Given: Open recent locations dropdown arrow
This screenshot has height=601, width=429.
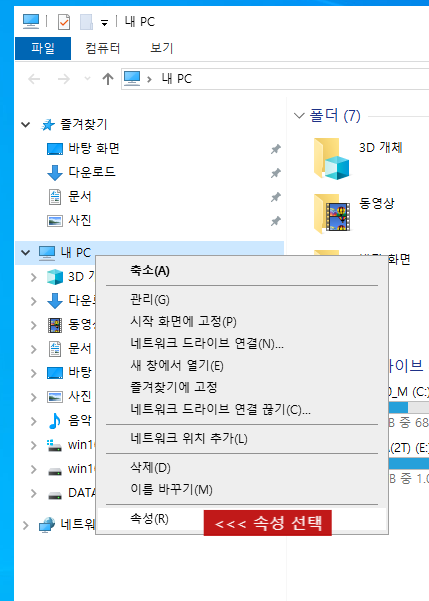Looking at the screenshot, I should pyautogui.click(x=87, y=79).
